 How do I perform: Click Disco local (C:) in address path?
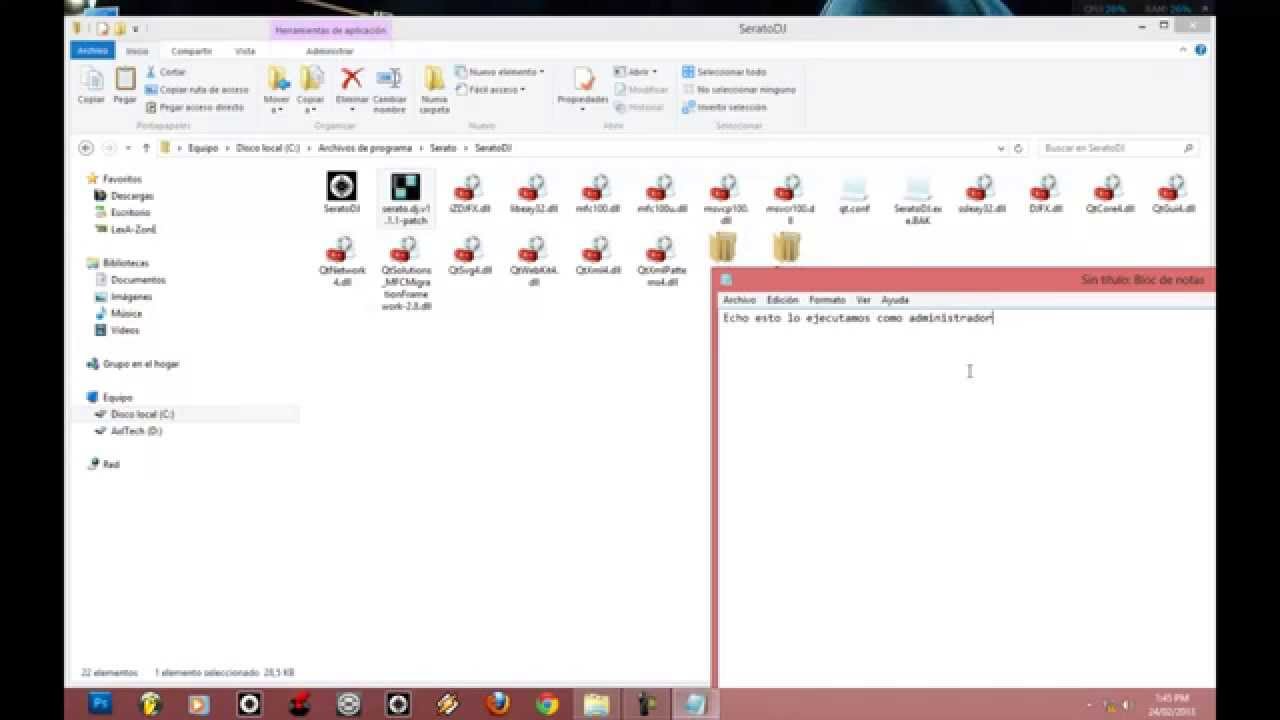tap(268, 148)
